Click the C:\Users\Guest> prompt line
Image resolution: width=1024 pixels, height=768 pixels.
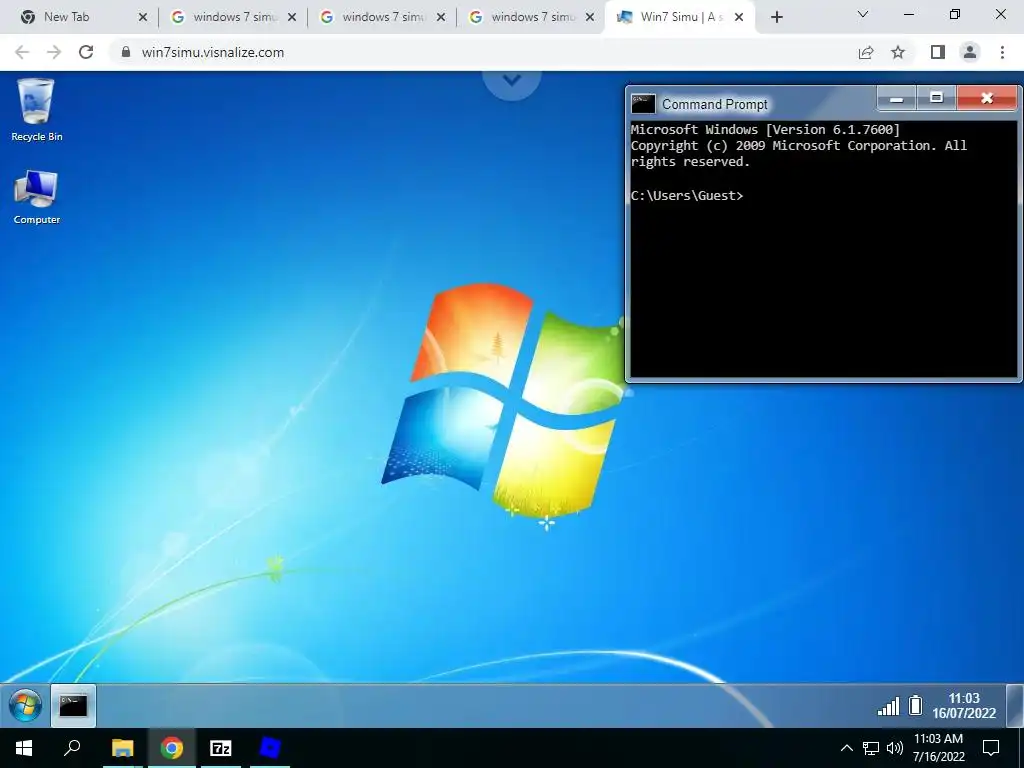[x=687, y=196]
